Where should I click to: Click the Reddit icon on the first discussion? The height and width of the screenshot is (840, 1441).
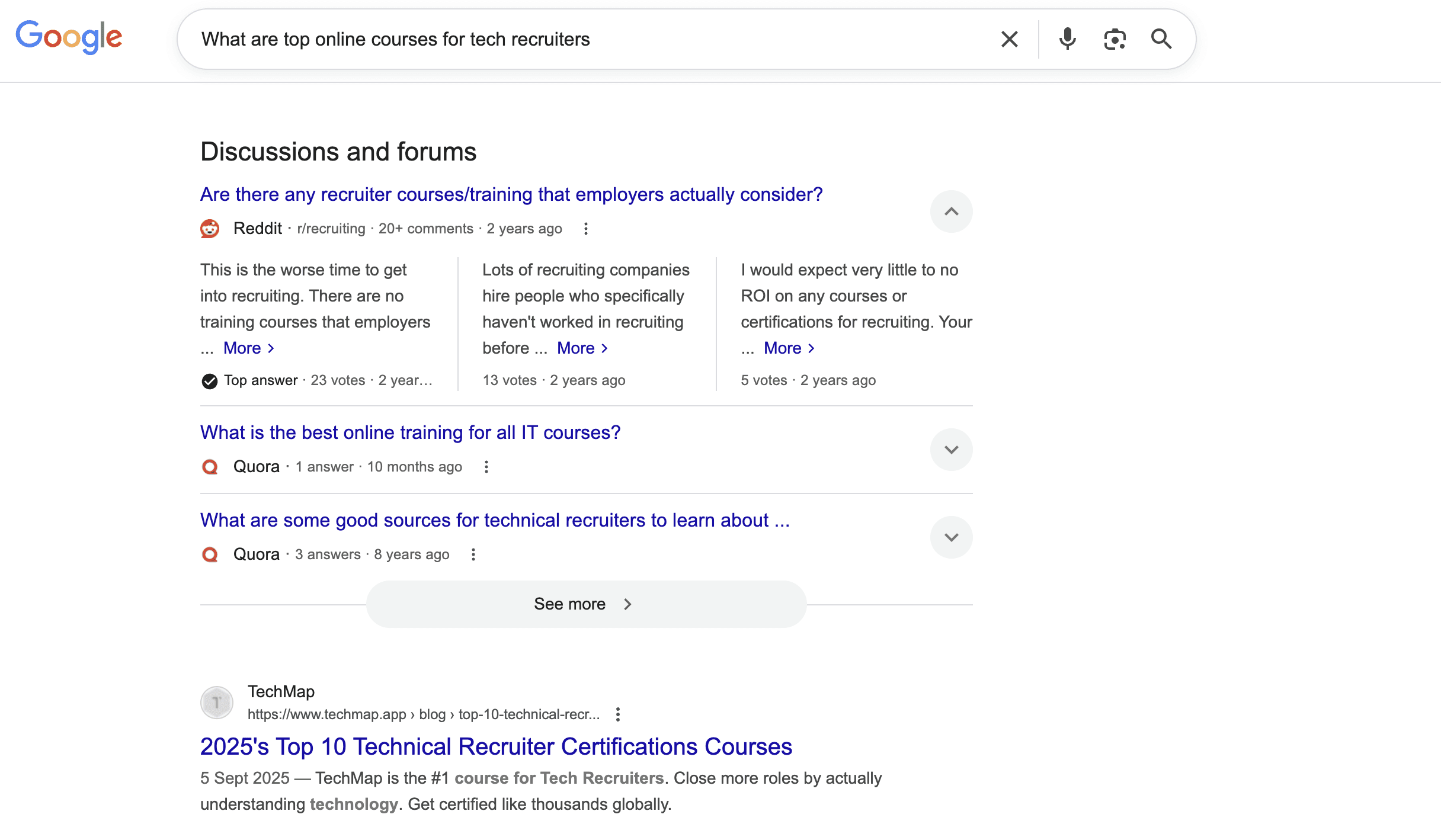click(x=210, y=229)
